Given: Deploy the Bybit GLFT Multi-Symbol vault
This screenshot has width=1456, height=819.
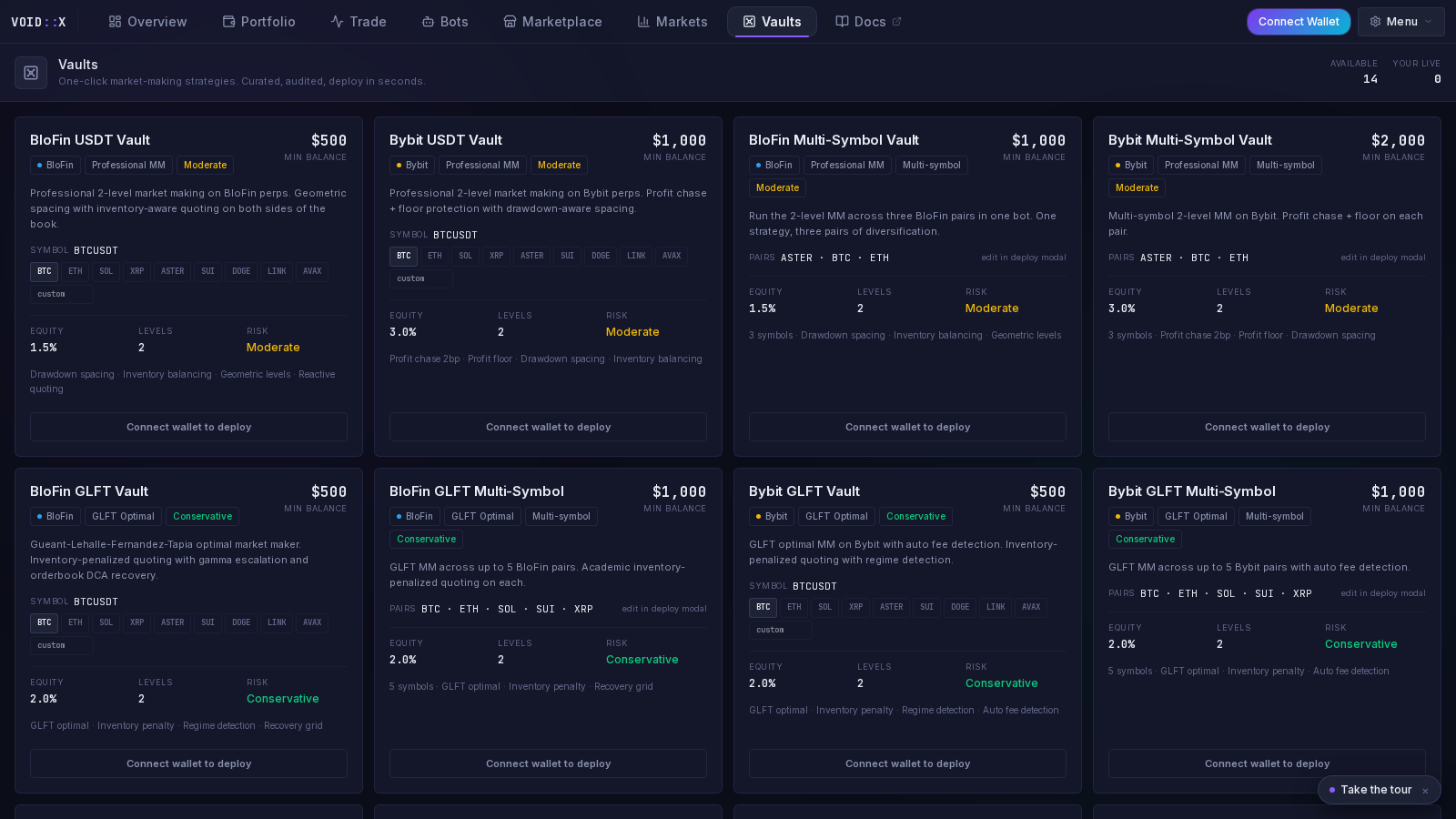Looking at the screenshot, I should point(1267,763).
